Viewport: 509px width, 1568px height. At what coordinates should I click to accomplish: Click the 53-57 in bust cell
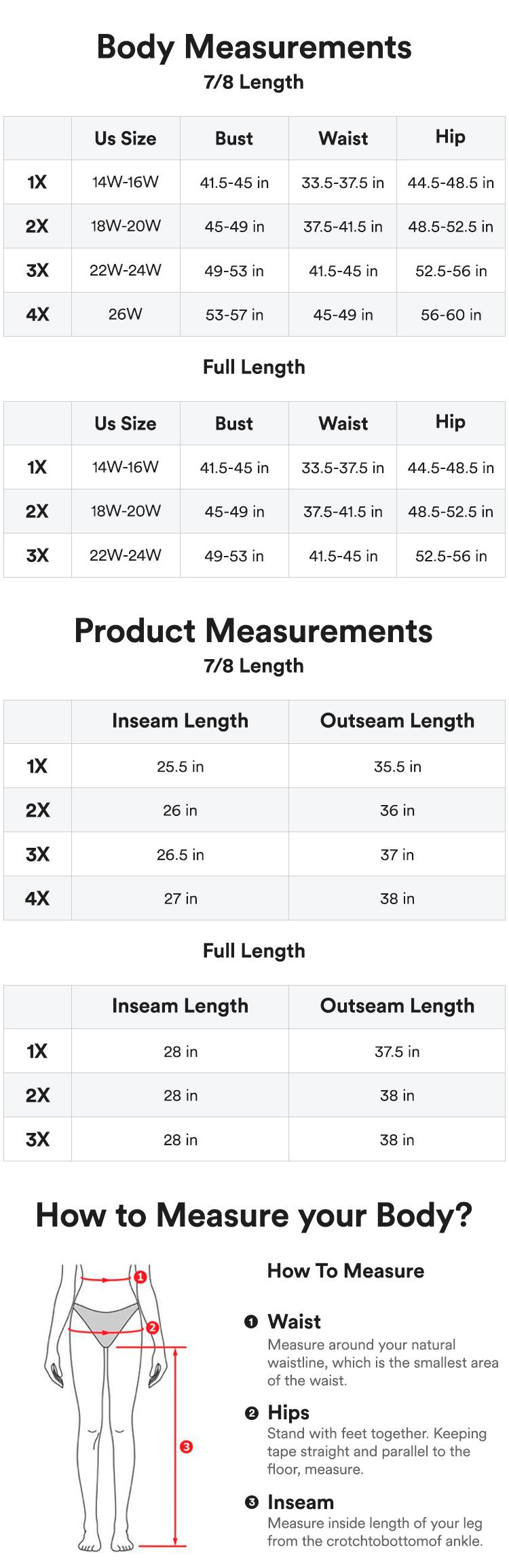pyautogui.click(x=234, y=315)
